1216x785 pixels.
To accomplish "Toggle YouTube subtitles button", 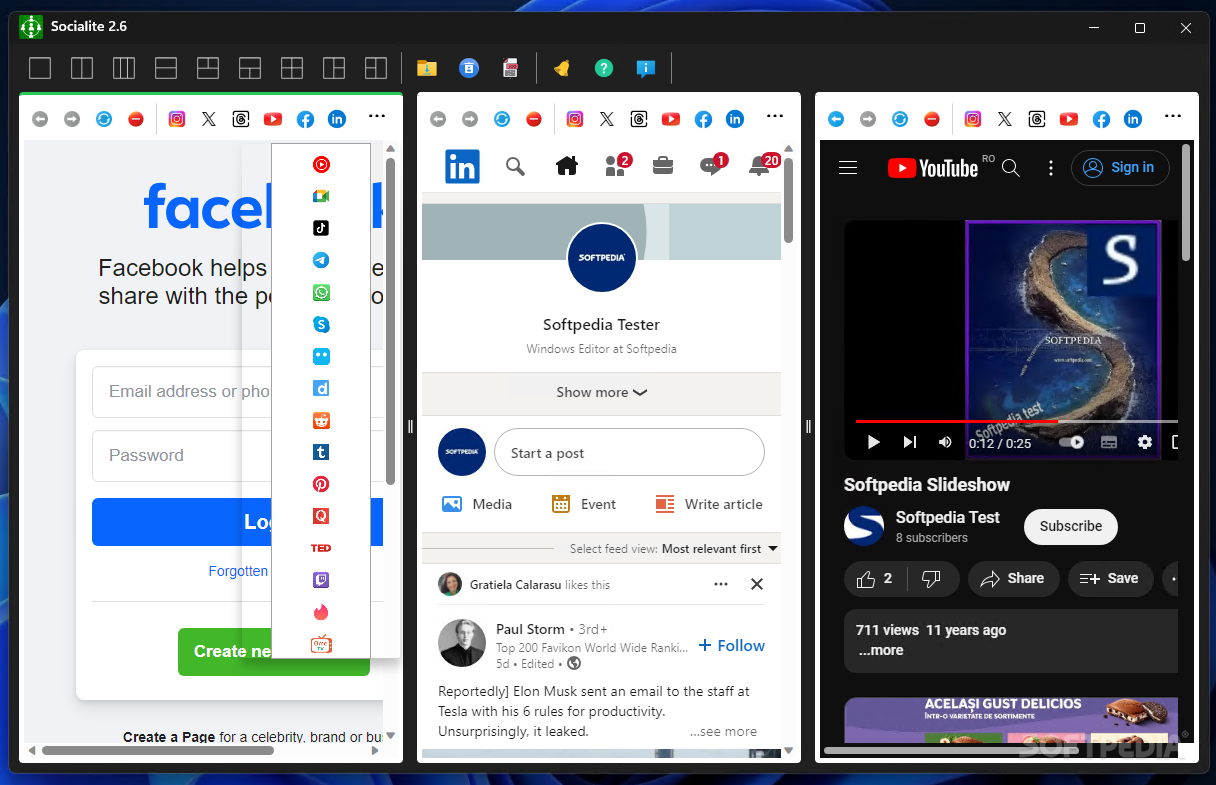I will [1109, 442].
